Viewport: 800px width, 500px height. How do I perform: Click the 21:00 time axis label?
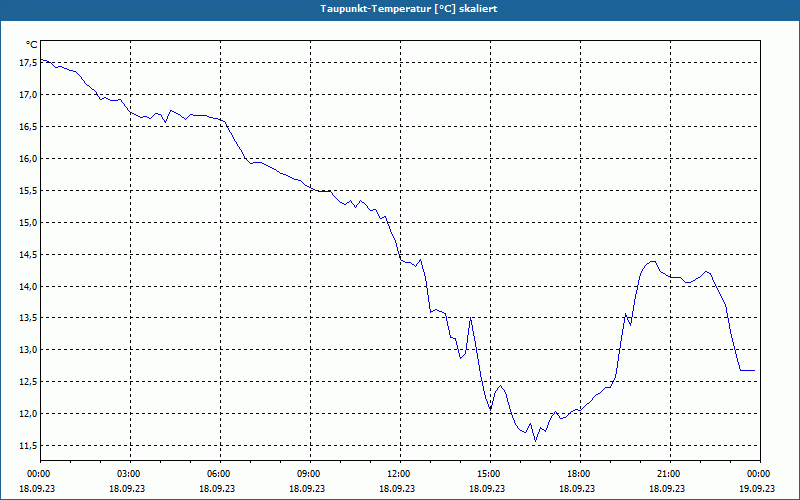pyautogui.click(x=670, y=474)
